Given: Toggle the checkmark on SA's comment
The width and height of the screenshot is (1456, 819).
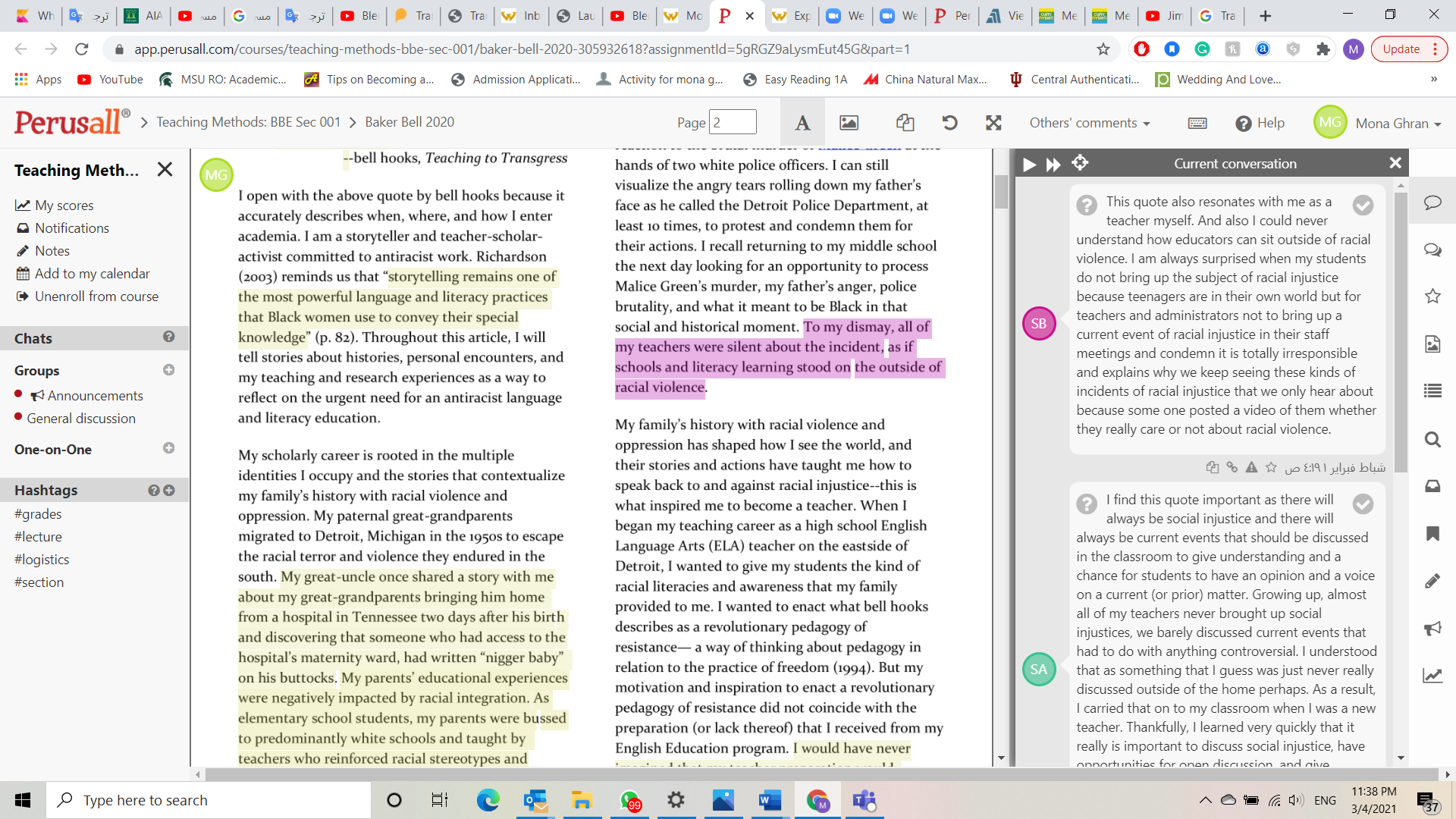Looking at the screenshot, I should (1363, 504).
